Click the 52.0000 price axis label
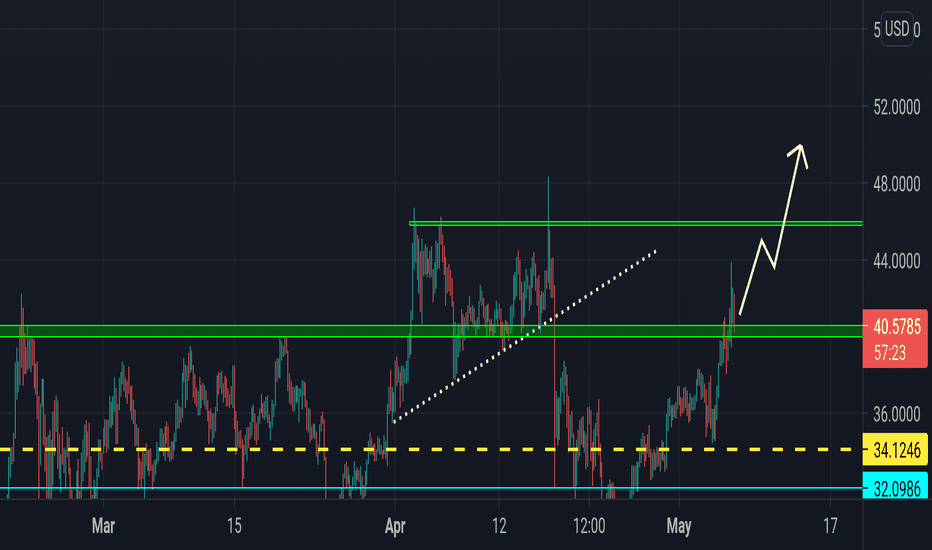This screenshot has width=932, height=550. 896,107
